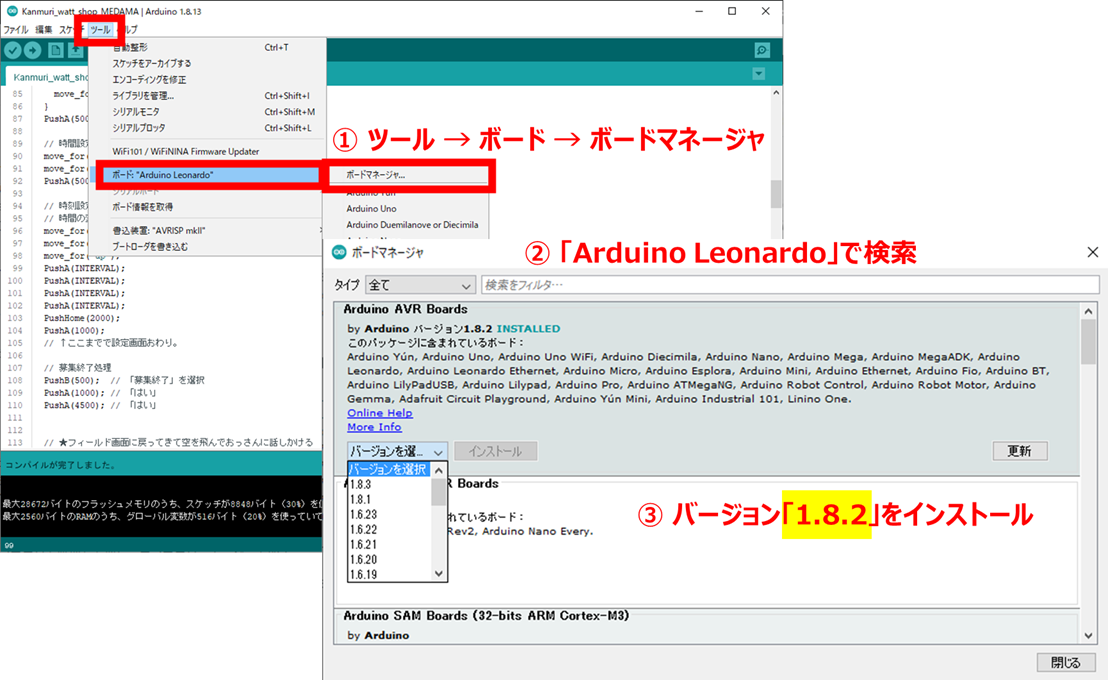Viewport: 1108px width, 680px height.
Task: Select version 1.8.1 in the list
Action: click(389, 499)
